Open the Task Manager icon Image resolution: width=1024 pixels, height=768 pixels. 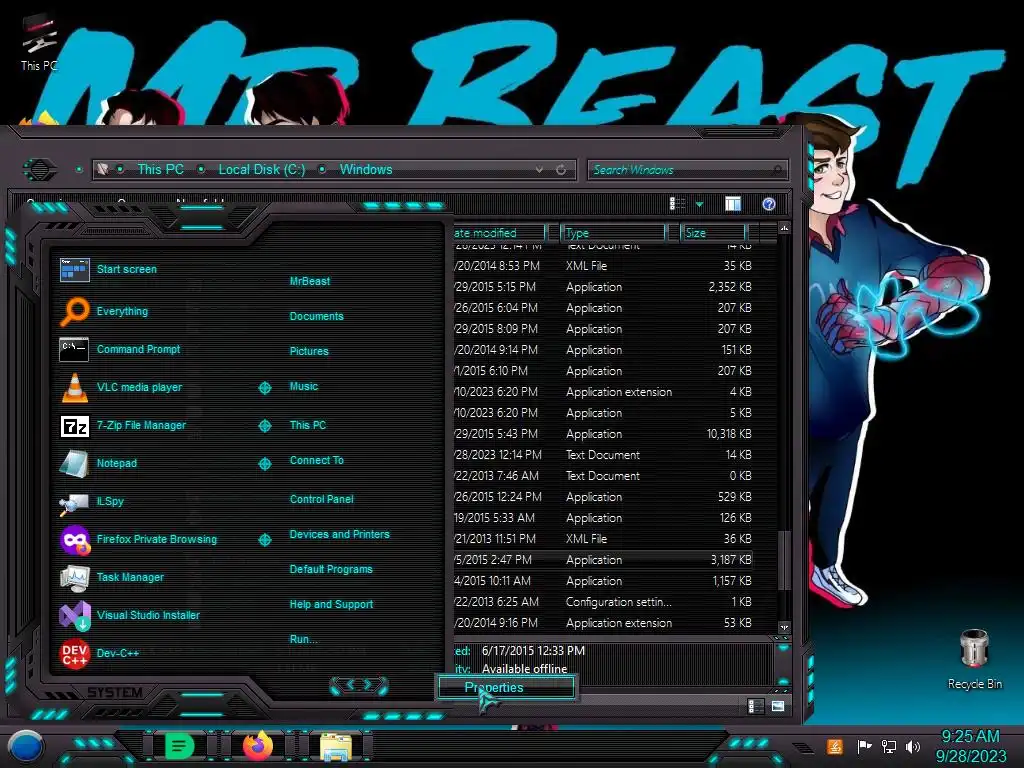coord(74,577)
